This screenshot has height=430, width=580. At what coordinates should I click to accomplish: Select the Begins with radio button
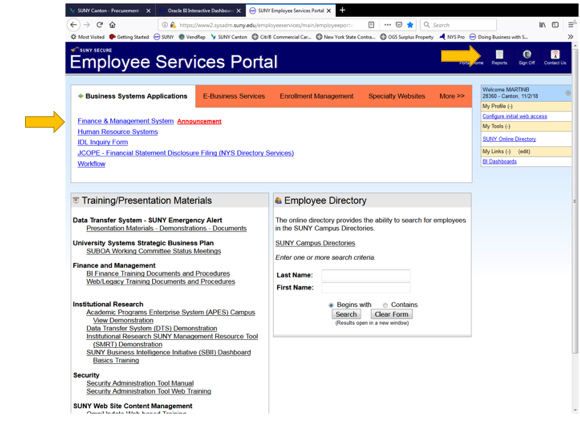[331, 305]
